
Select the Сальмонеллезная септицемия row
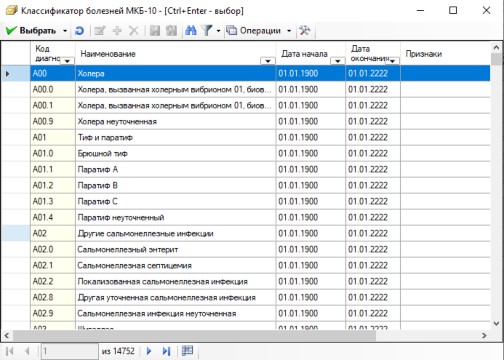246,265
